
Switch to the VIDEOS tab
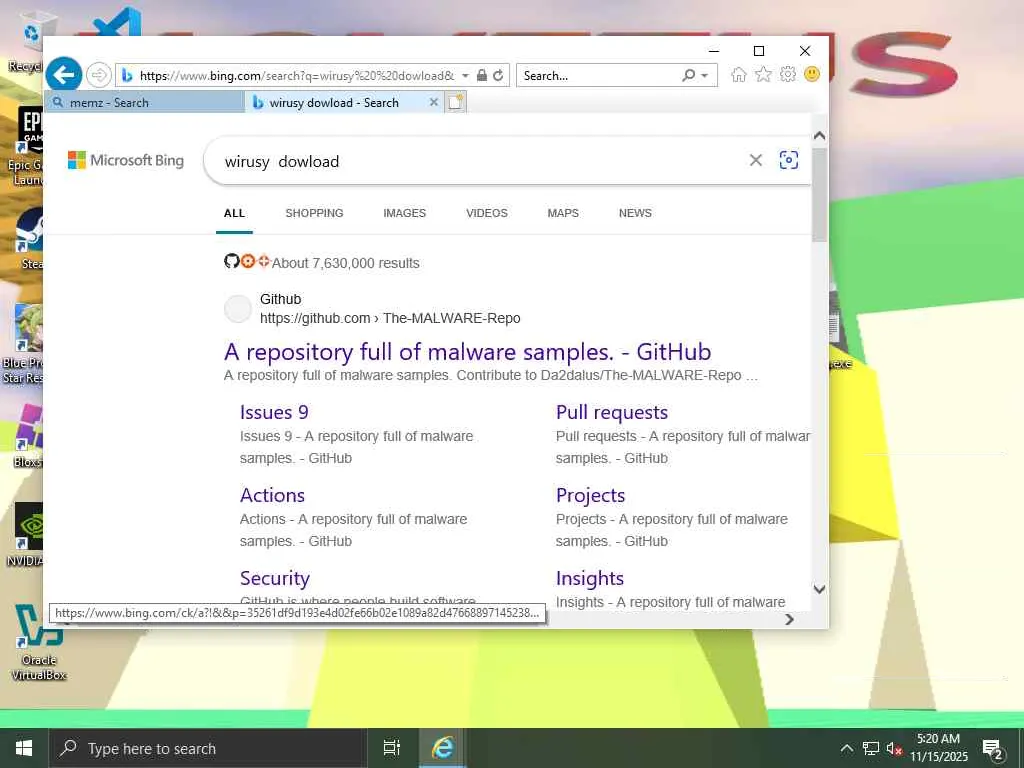click(487, 213)
